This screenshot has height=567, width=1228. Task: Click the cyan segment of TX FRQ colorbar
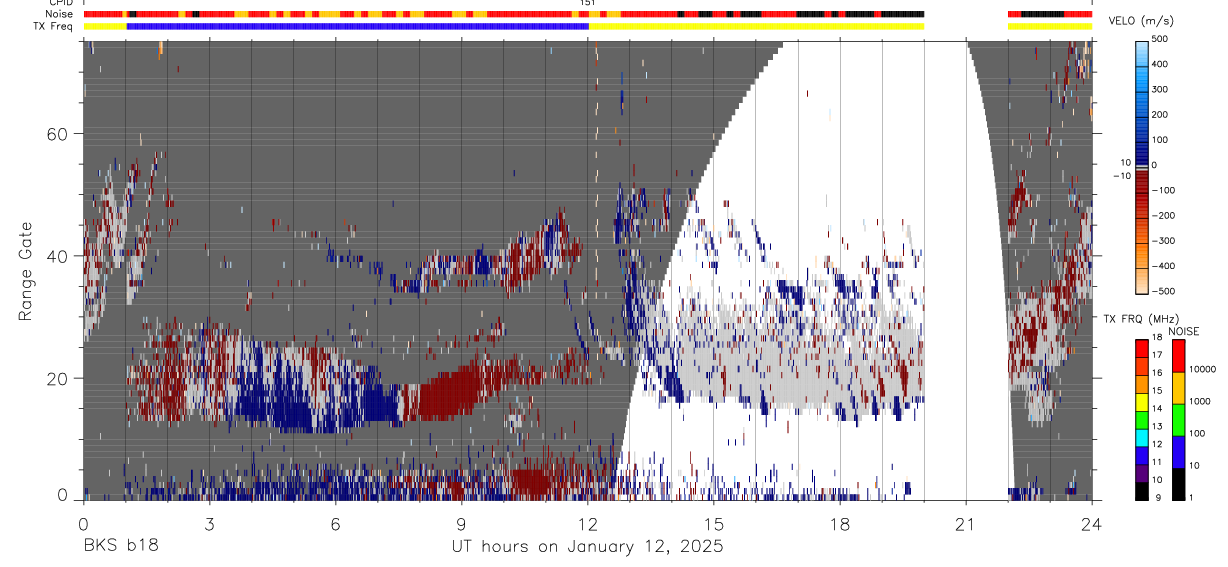(x=1141, y=438)
